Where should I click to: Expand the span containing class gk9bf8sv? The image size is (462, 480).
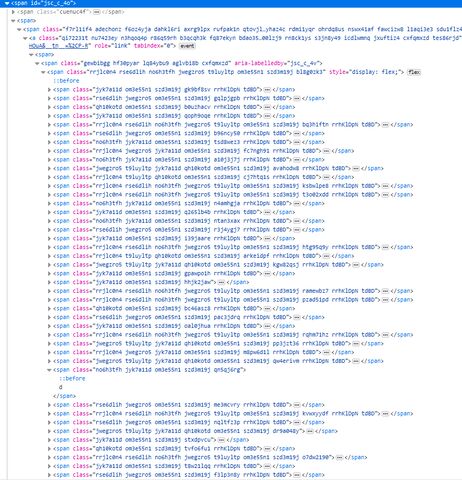tap(49, 90)
